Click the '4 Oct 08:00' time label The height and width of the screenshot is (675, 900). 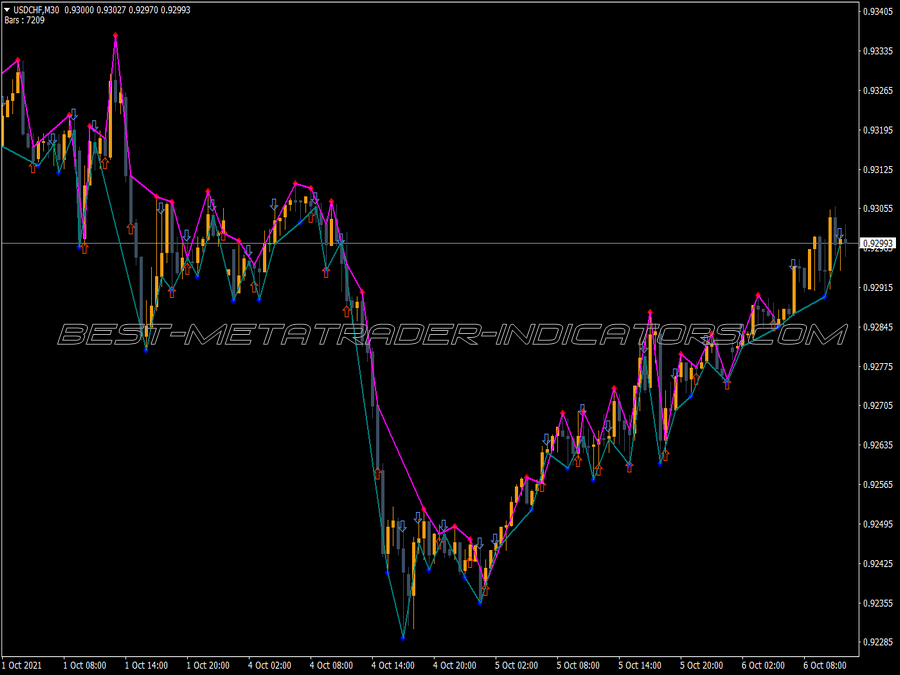click(331, 665)
